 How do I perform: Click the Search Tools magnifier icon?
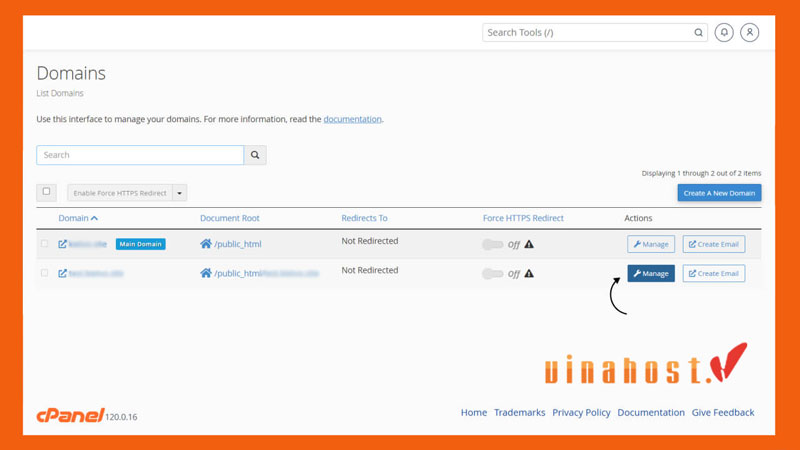click(698, 33)
